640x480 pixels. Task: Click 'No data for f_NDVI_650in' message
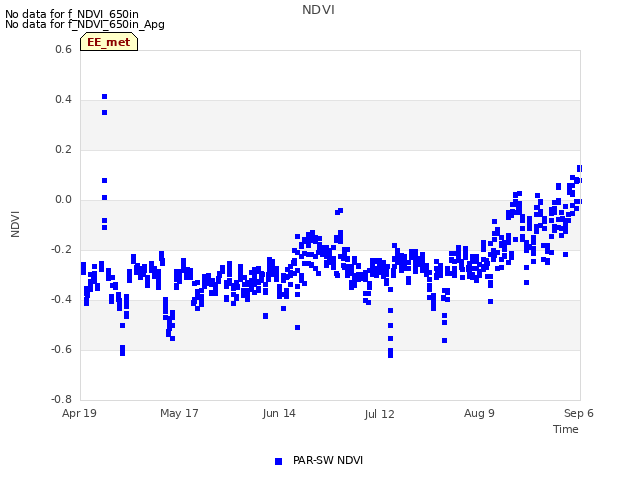click(x=72, y=14)
